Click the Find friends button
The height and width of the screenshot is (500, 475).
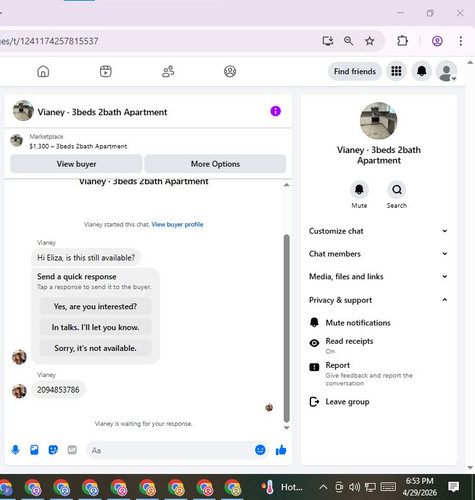(355, 71)
